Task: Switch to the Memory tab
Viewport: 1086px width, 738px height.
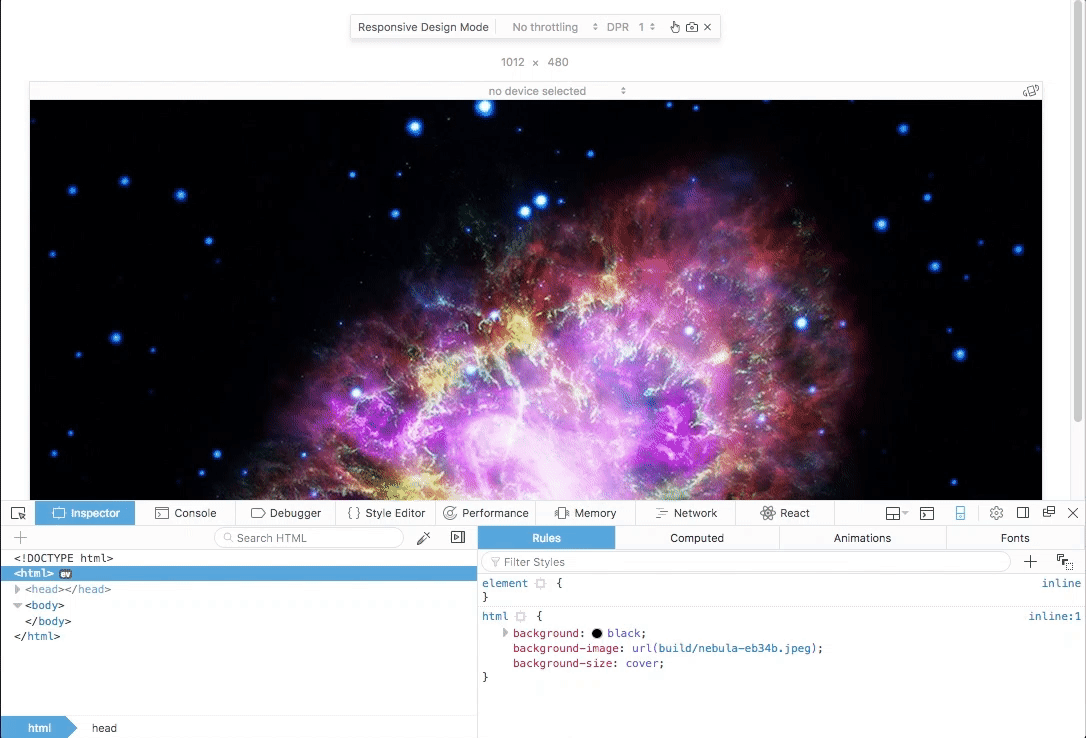Action: click(x=586, y=513)
